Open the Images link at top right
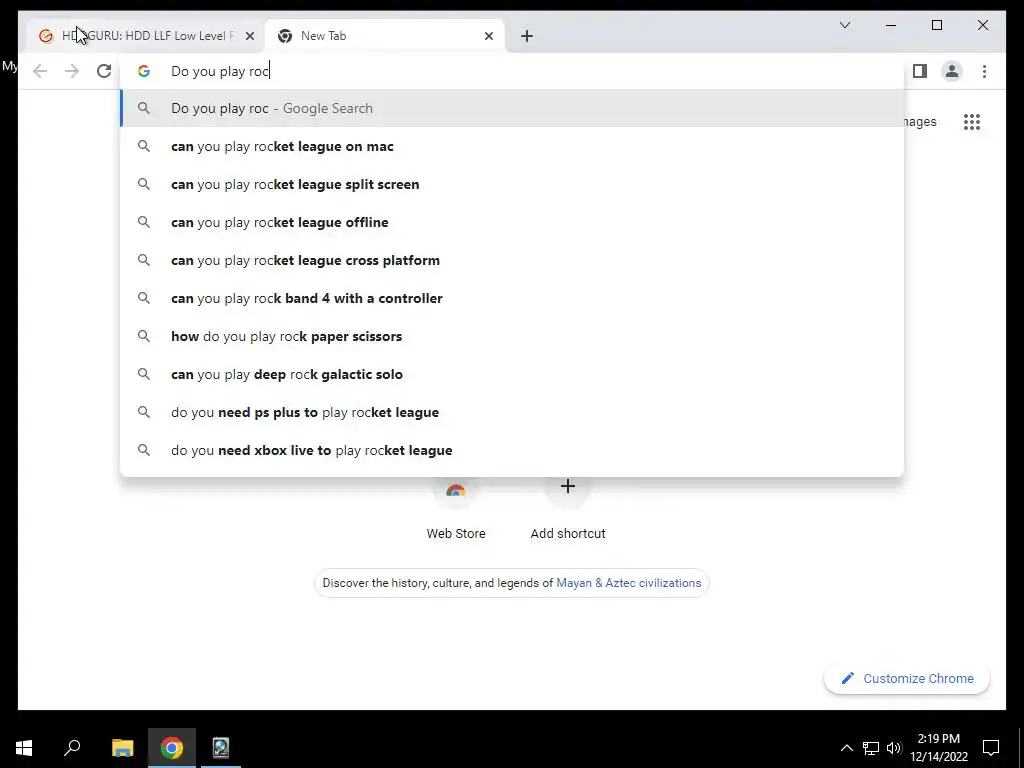This screenshot has width=1024, height=768. (x=921, y=122)
